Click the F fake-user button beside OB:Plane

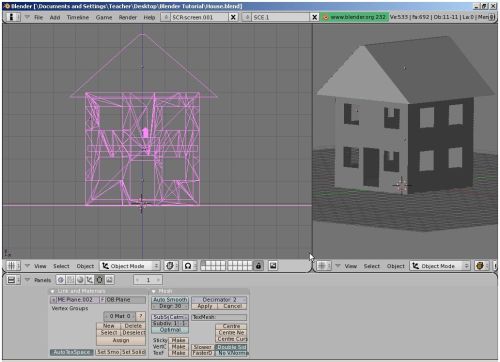tap(103, 300)
